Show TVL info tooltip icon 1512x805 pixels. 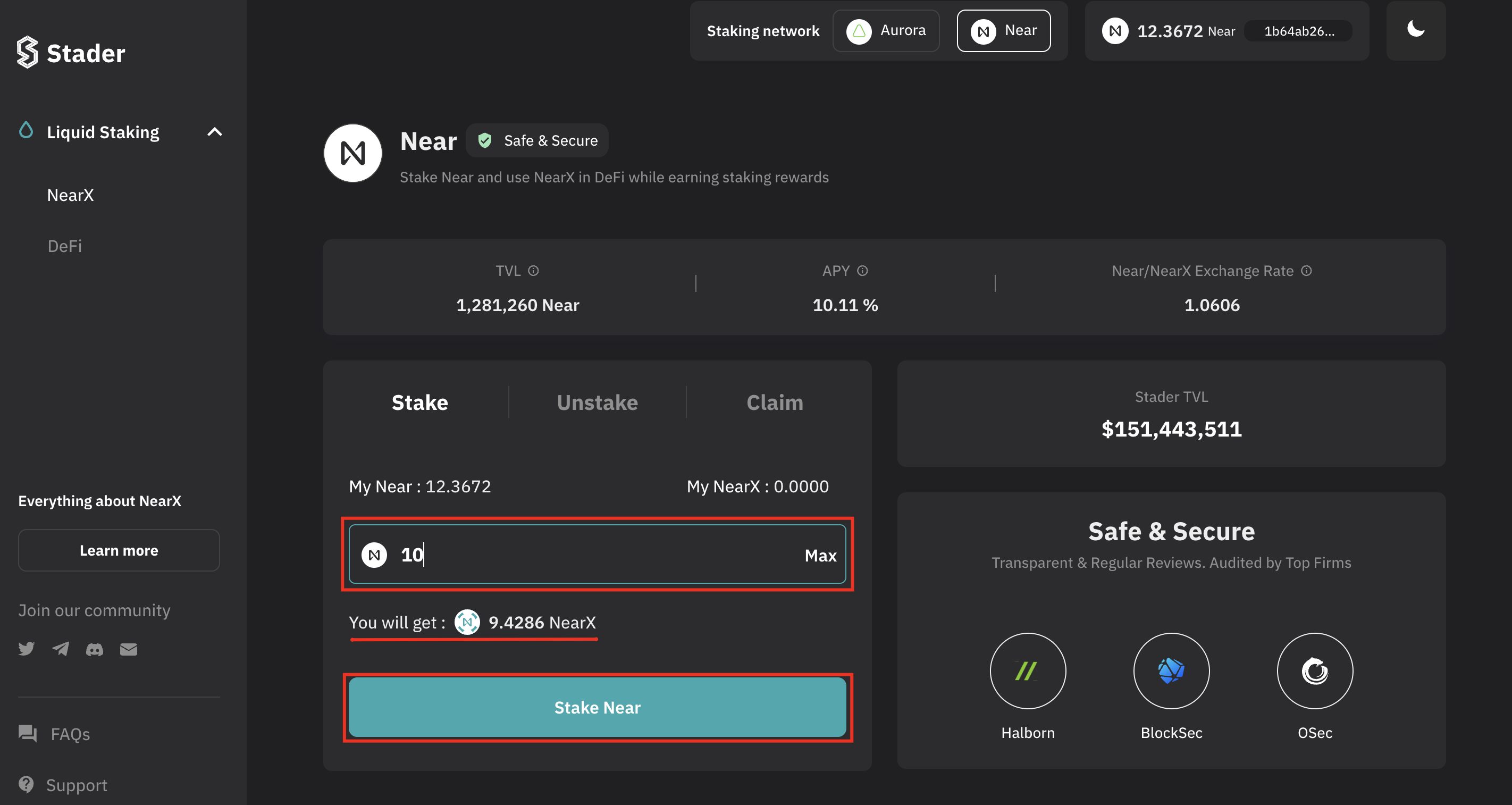[533, 271]
